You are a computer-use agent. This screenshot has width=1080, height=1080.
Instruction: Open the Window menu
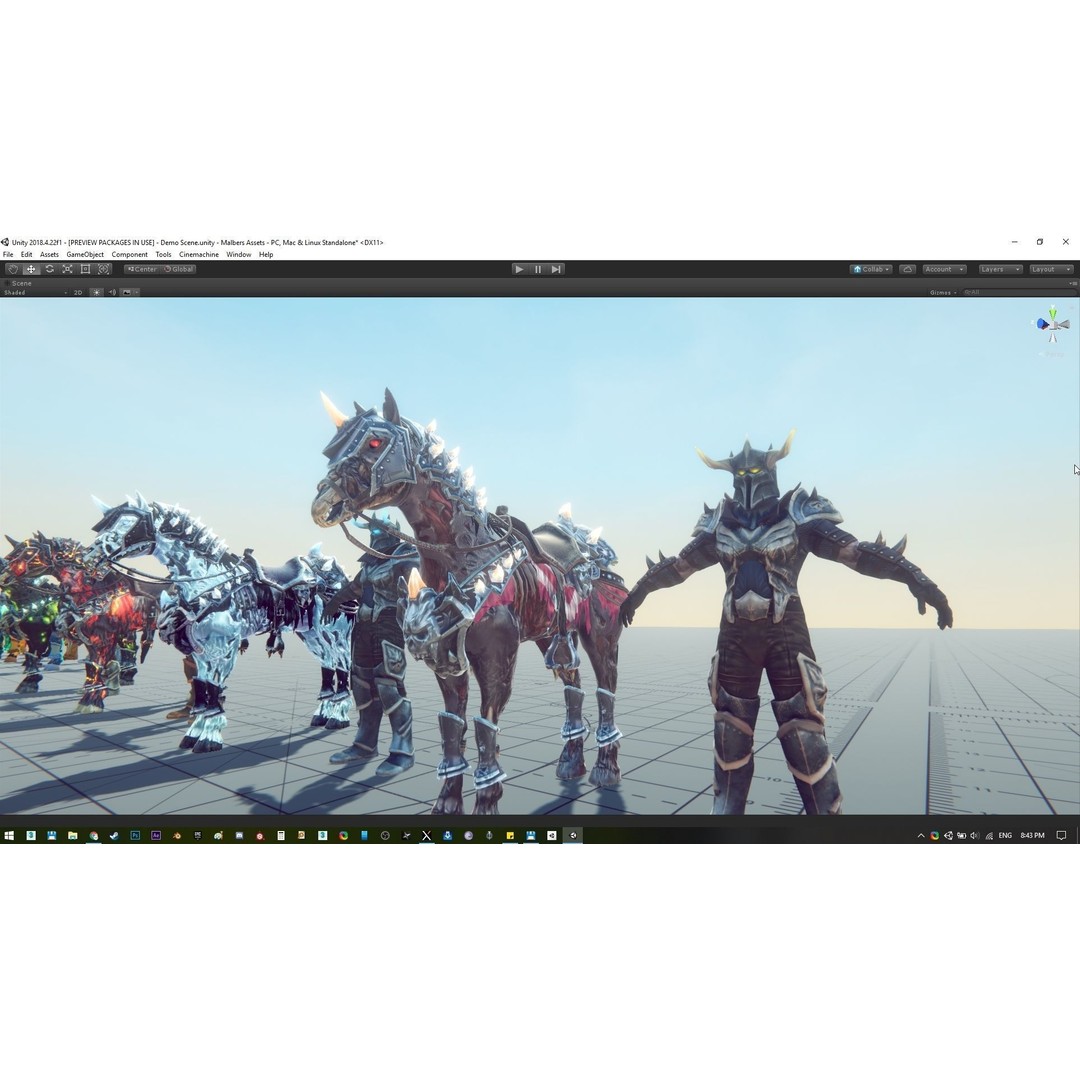[238, 255]
